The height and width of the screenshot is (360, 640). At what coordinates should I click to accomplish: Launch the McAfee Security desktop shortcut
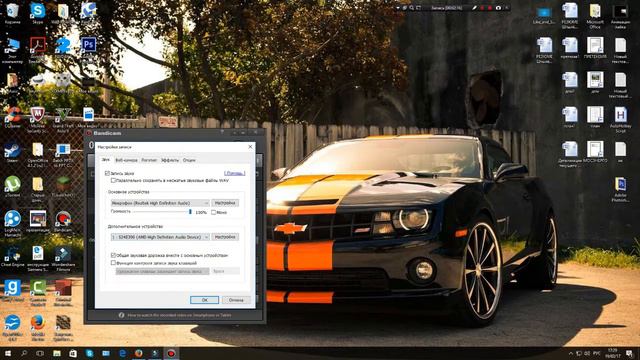[x=38, y=119]
